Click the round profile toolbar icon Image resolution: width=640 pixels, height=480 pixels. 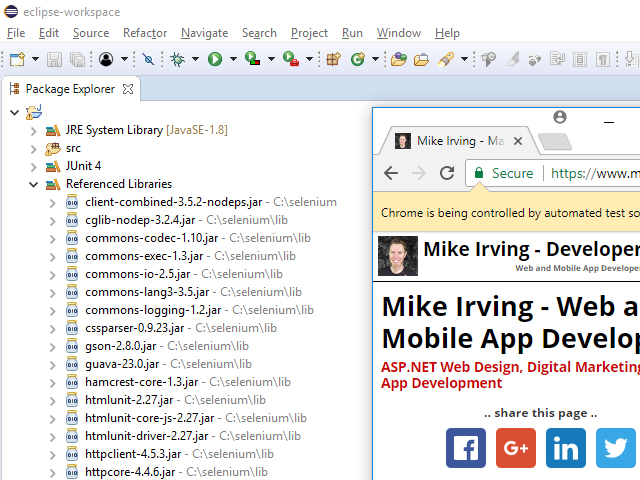[106, 59]
